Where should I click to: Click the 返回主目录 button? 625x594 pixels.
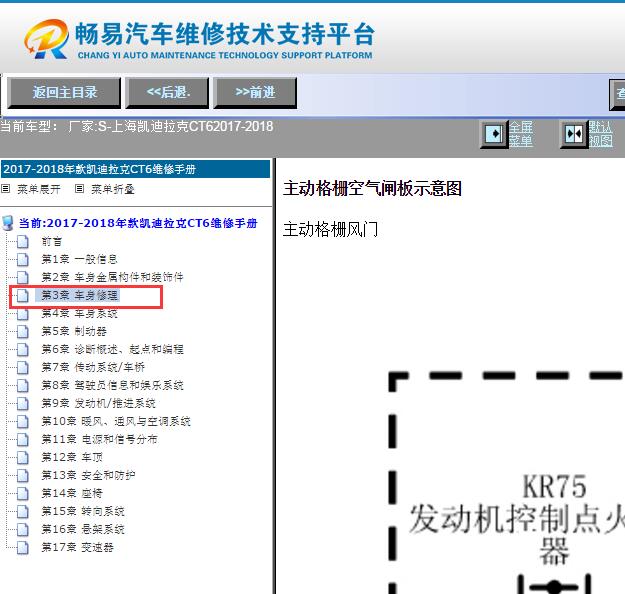point(64,93)
